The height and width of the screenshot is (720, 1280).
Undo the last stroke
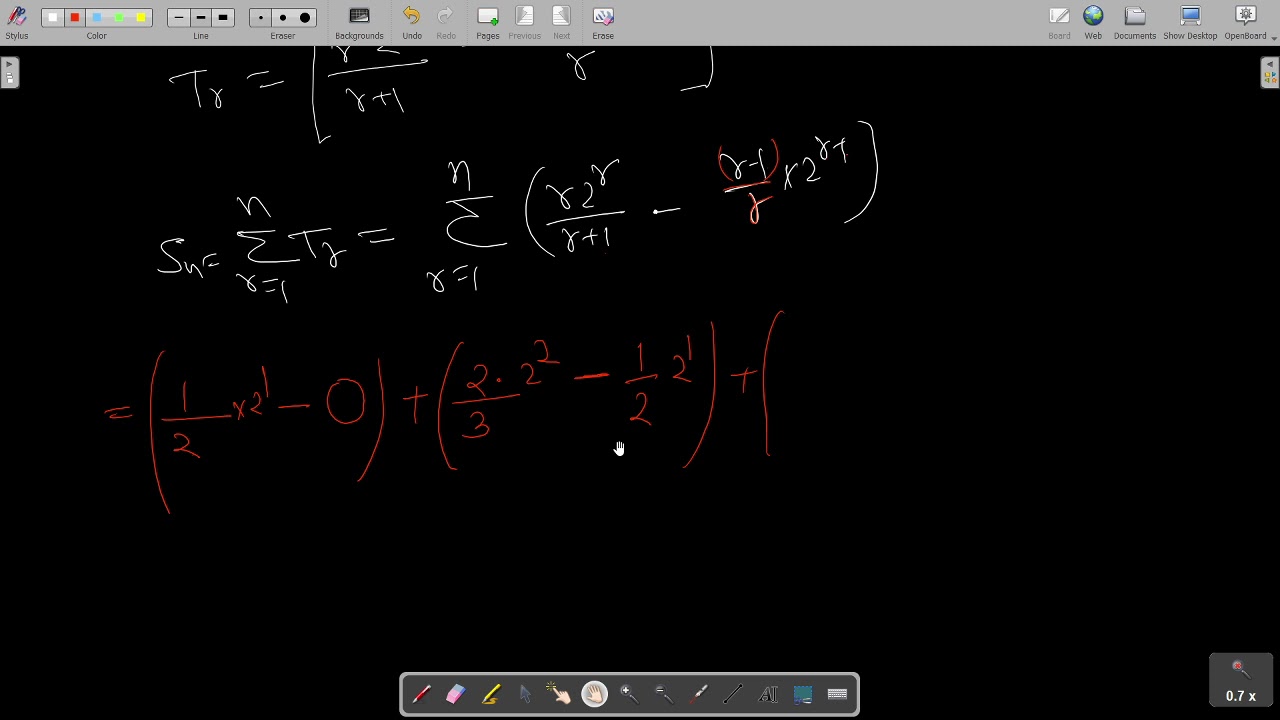411,23
